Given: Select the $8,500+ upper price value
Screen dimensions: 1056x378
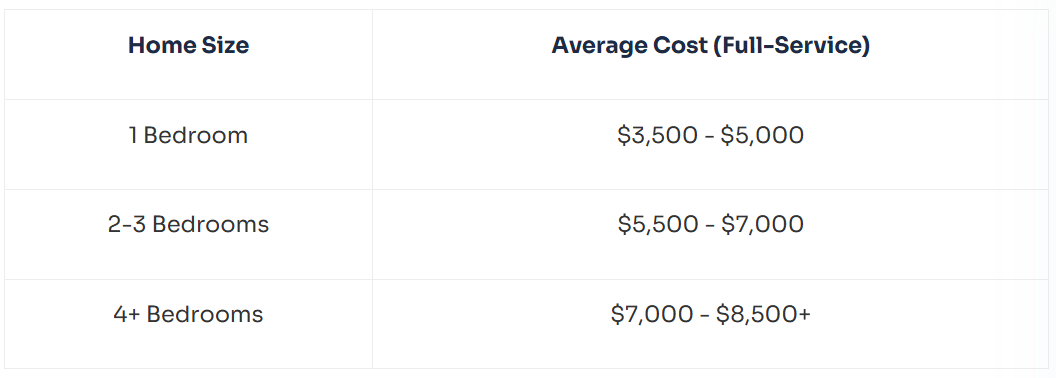Looking at the screenshot, I should pos(764,314).
